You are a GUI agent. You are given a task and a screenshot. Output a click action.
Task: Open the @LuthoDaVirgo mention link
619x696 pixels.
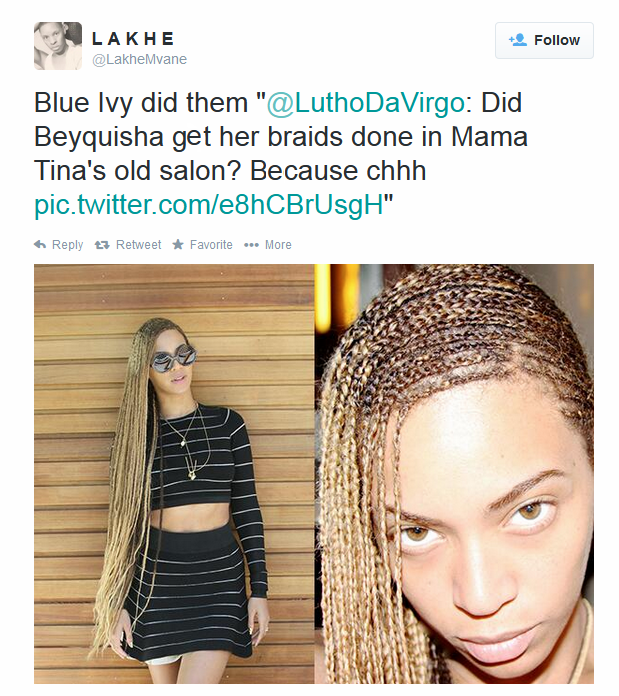[365, 103]
